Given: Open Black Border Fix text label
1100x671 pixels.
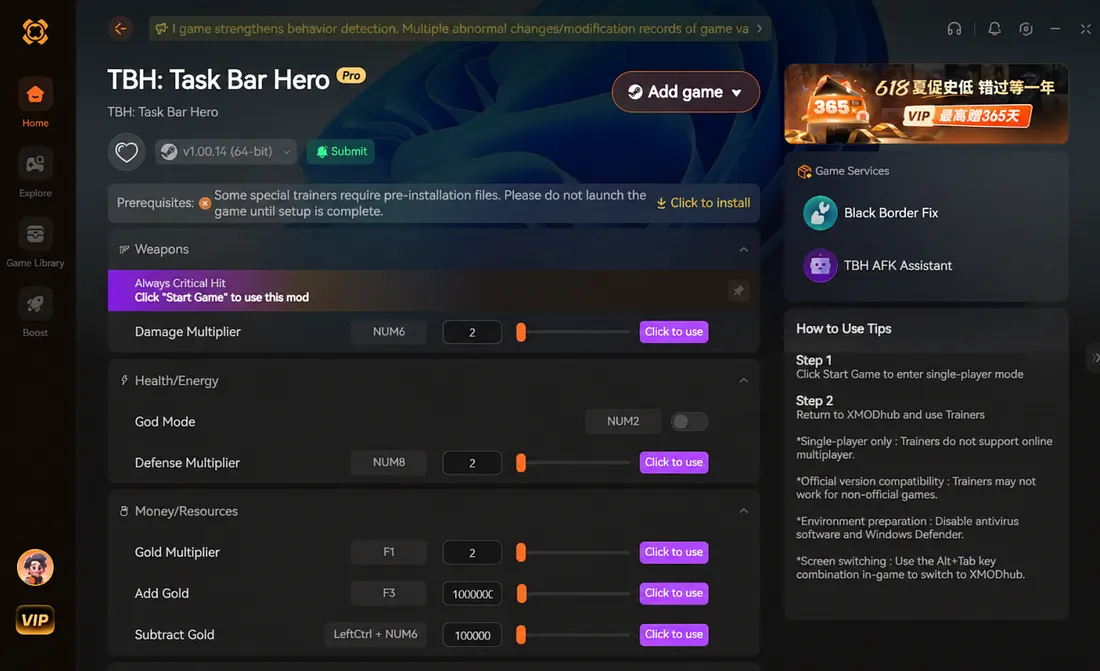Looking at the screenshot, I should click(x=891, y=213).
